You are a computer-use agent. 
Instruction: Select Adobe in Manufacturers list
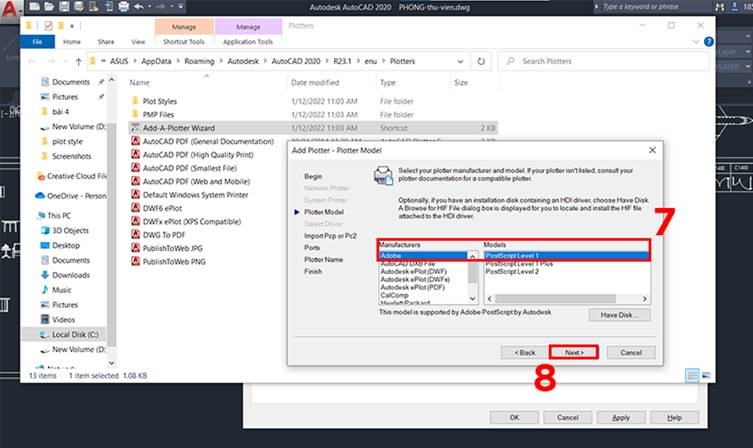[423, 255]
